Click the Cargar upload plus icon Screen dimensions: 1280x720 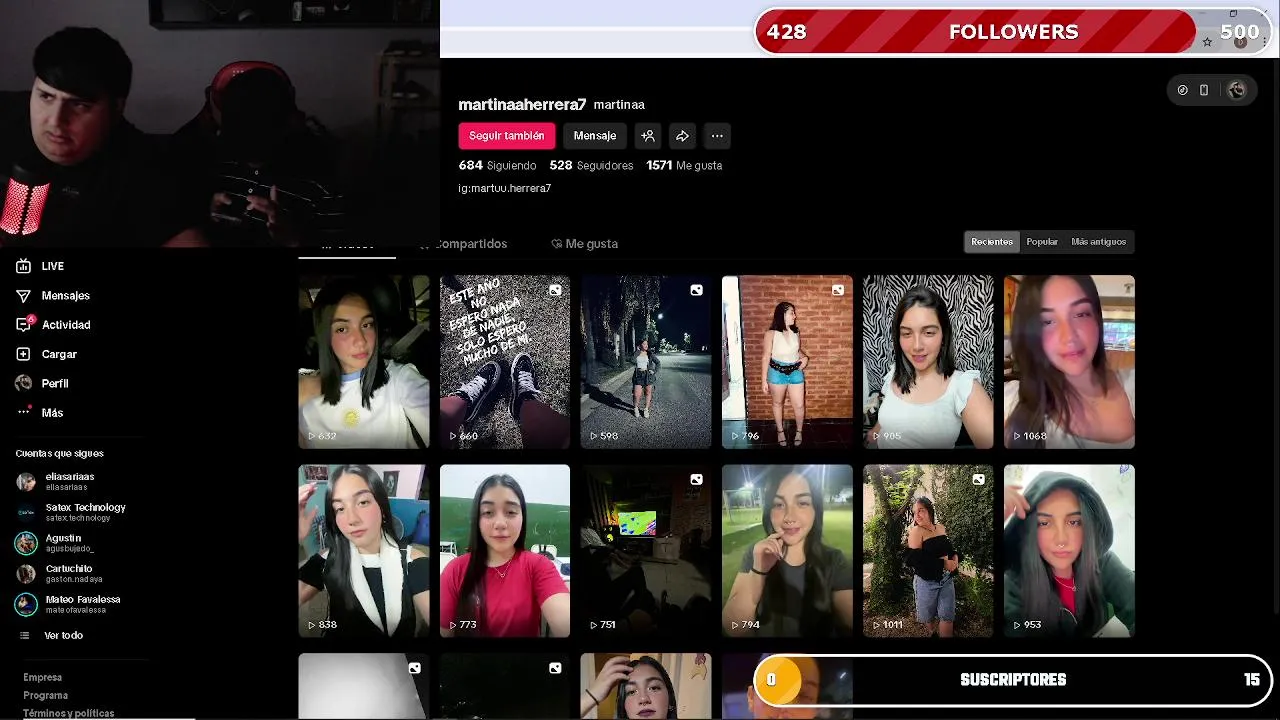click(x=23, y=354)
